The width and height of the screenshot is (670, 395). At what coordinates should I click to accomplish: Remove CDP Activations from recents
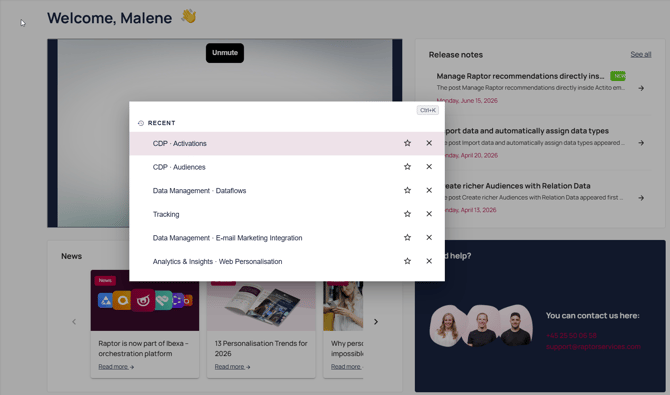pyautogui.click(x=429, y=143)
